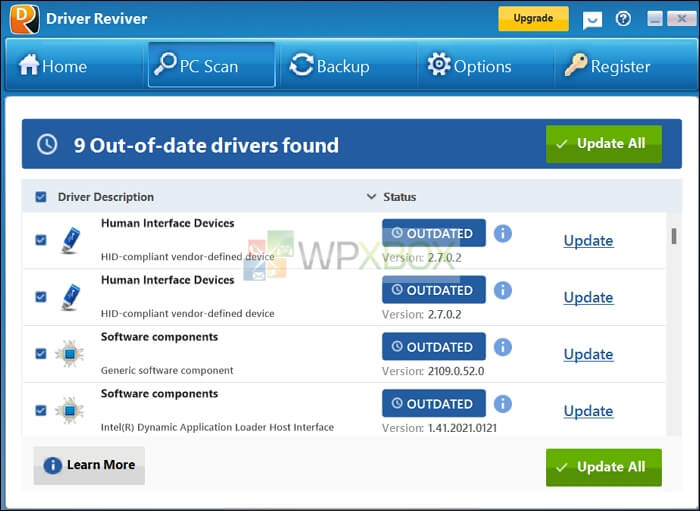The width and height of the screenshot is (700, 511).
Task: Click the clock icon beside drivers found
Action: 47,144
